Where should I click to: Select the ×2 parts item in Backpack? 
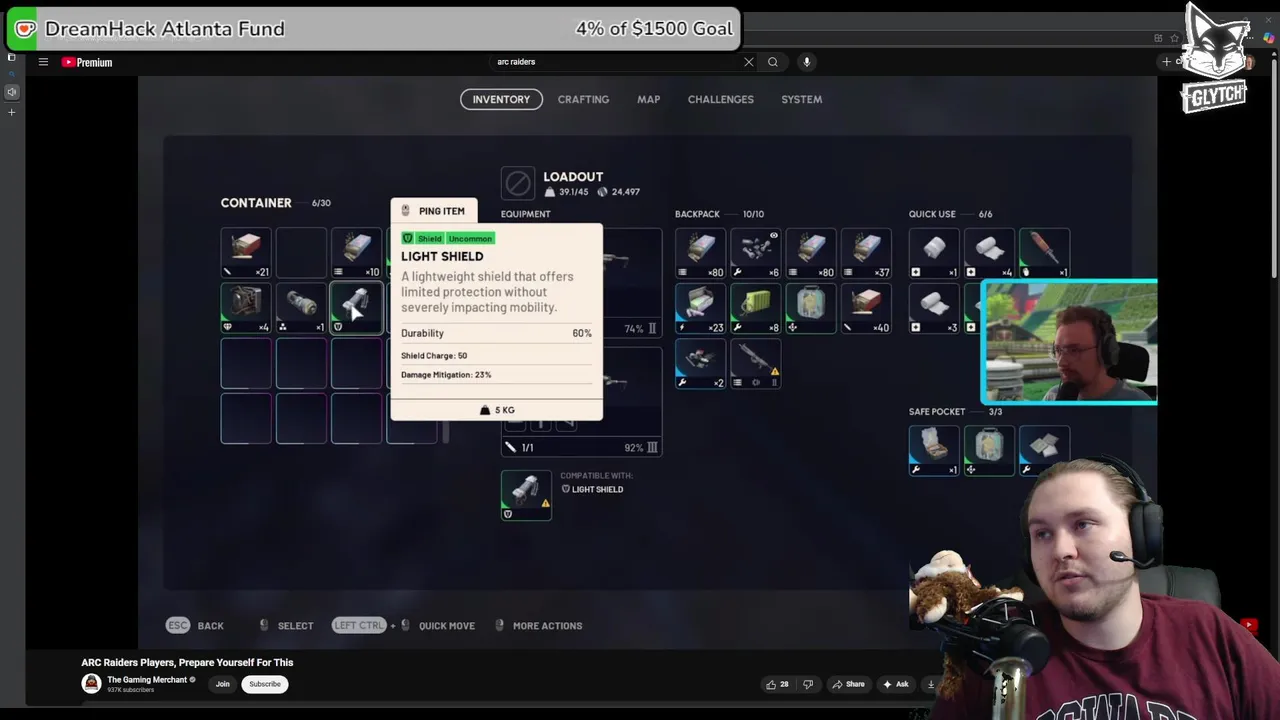point(700,363)
